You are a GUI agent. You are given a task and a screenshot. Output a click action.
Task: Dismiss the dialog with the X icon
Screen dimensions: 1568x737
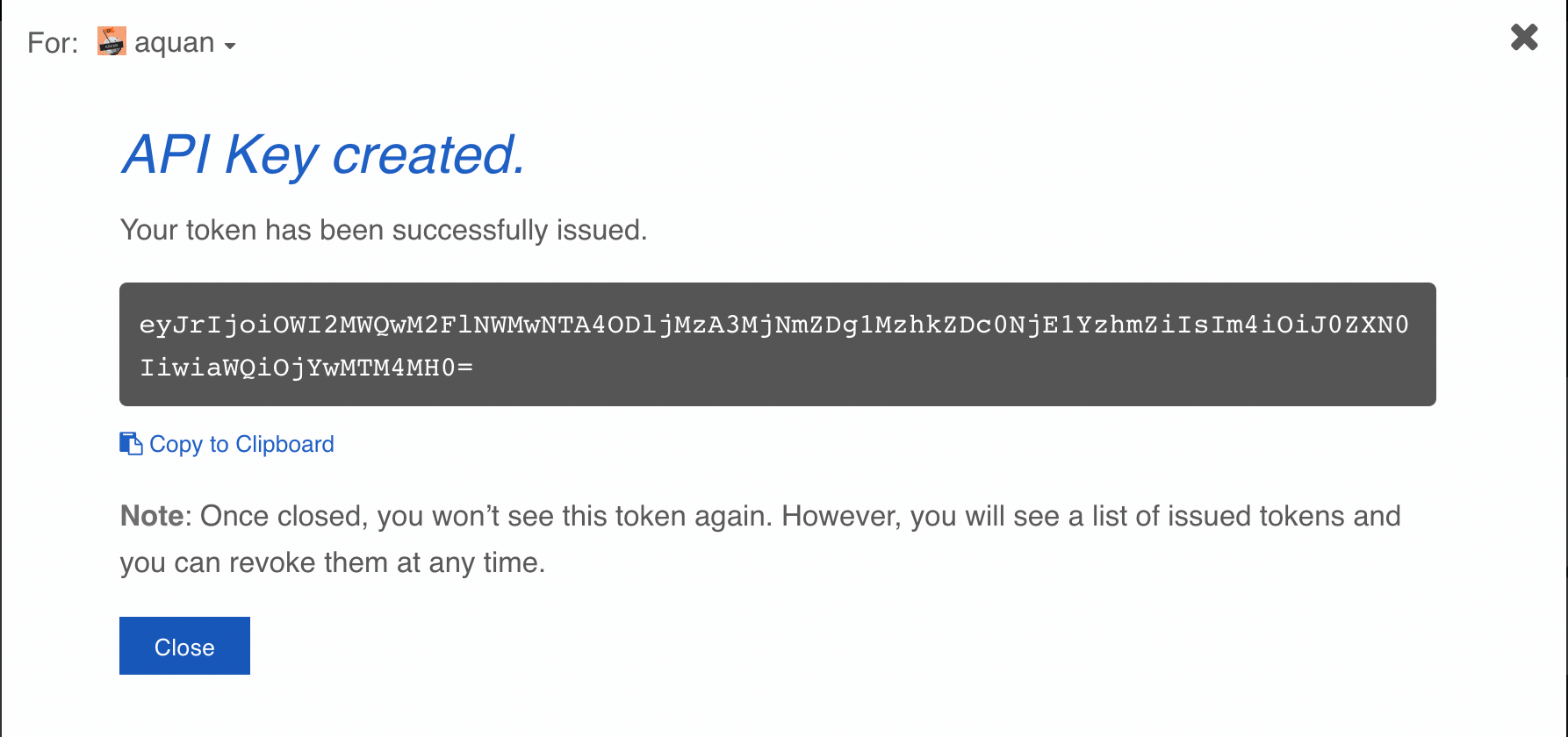[1524, 37]
